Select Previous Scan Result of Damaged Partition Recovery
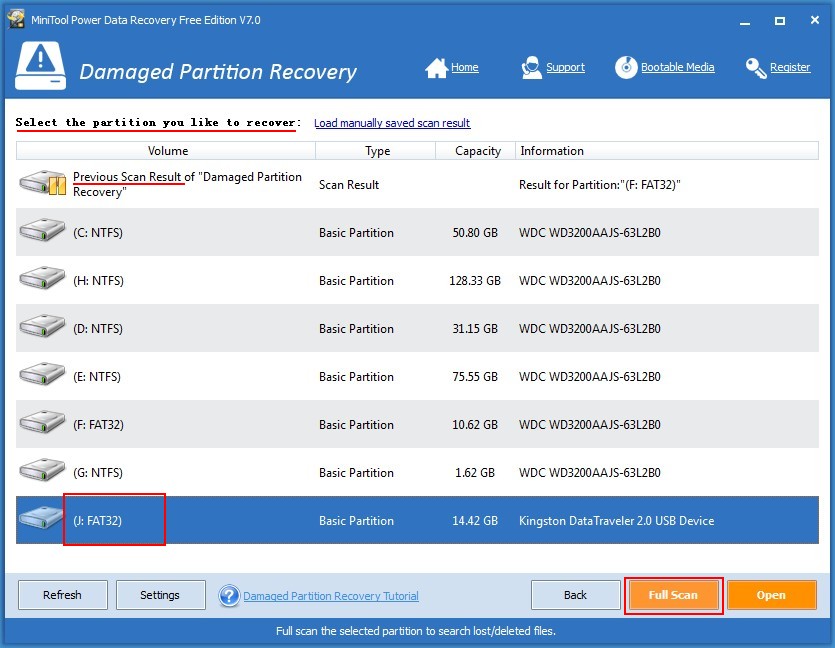The height and width of the screenshot is (648, 835). point(187,184)
